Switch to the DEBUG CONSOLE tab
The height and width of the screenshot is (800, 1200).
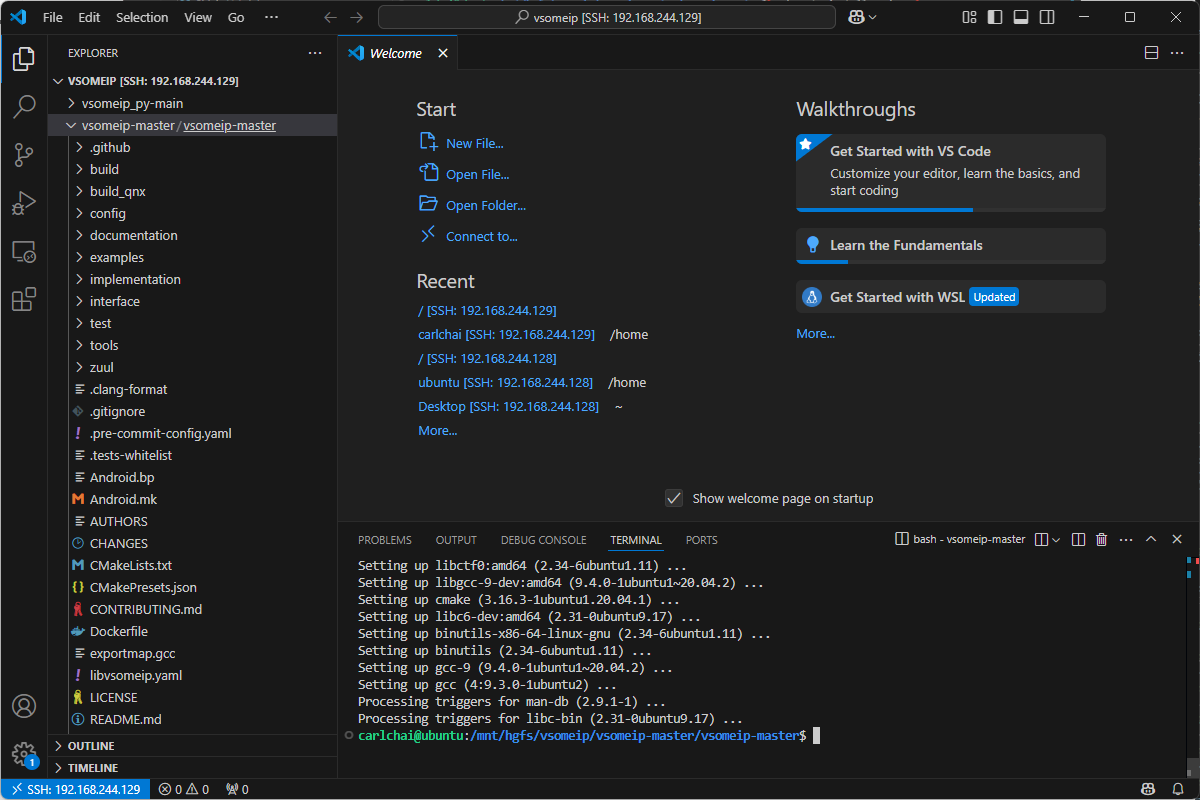coord(544,540)
